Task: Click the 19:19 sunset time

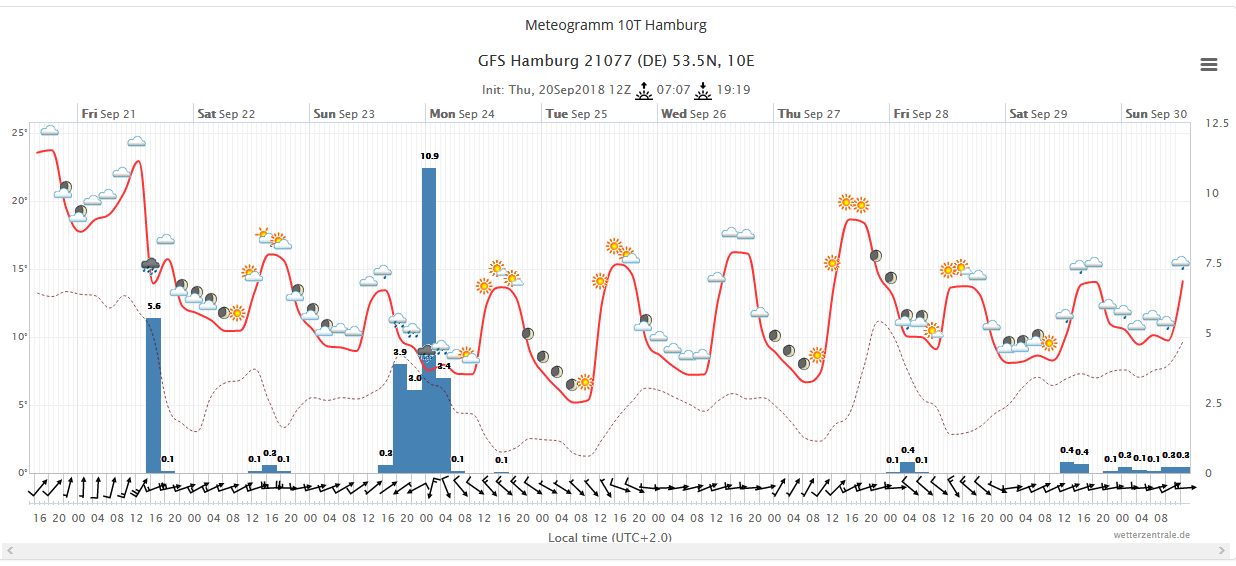Action: (x=734, y=90)
